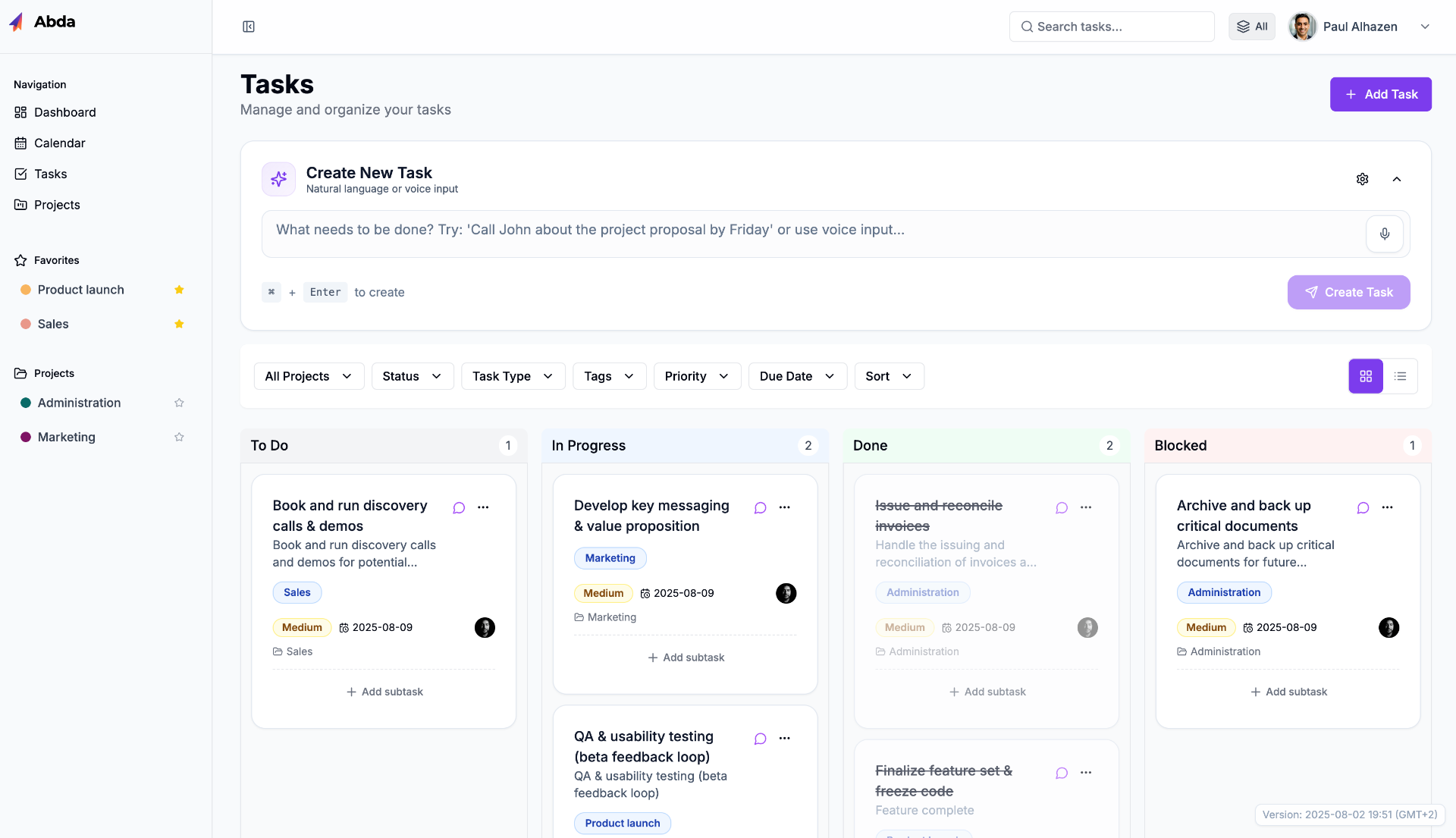This screenshot has height=838, width=1456.
Task: Switch to board grid view
Action: coord(1365,376)
